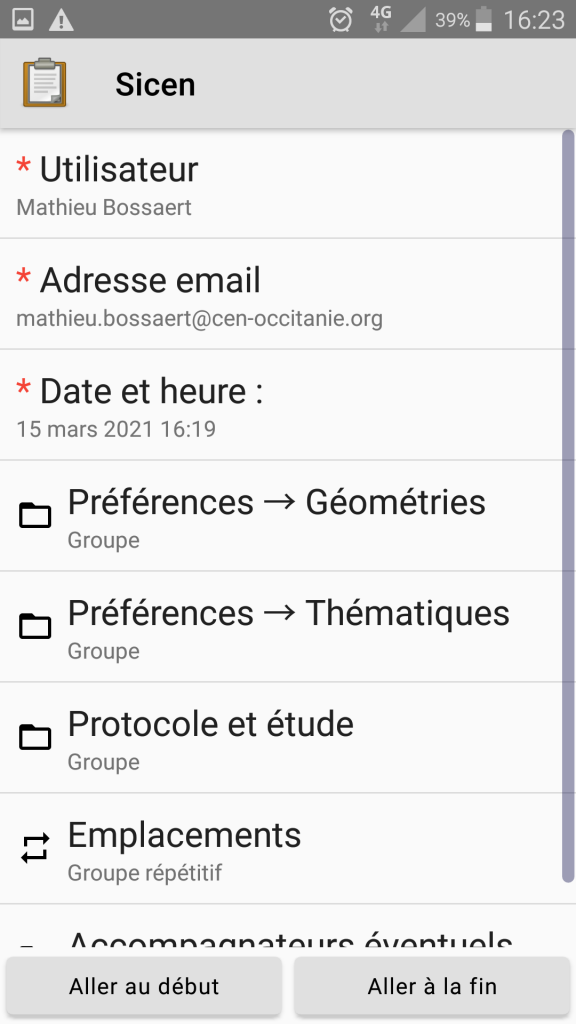Tap the 4G signal indicator
Image resolution: width=576 pixels, height=1024 pixels.
(x=380, y=19)
